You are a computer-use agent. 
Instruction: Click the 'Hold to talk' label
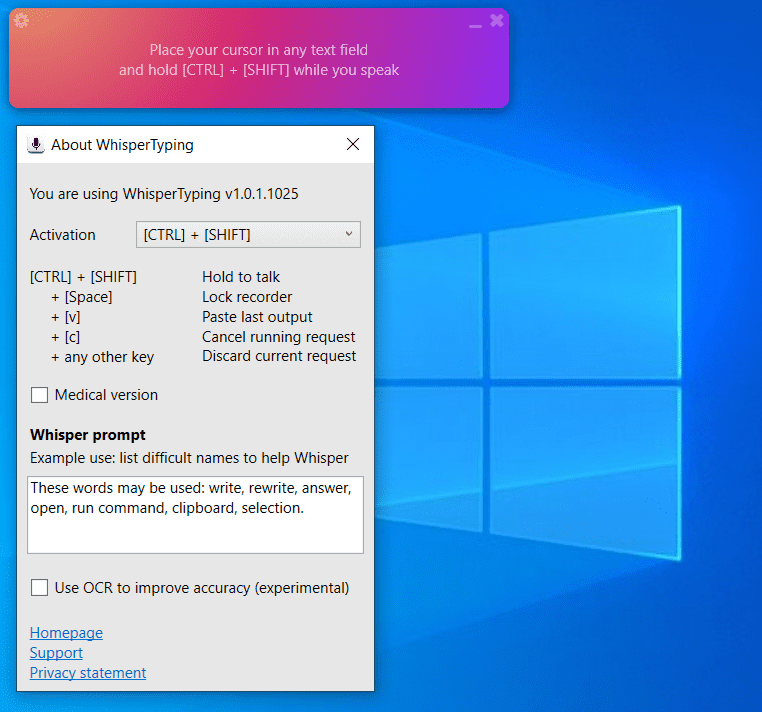(241, 277)
